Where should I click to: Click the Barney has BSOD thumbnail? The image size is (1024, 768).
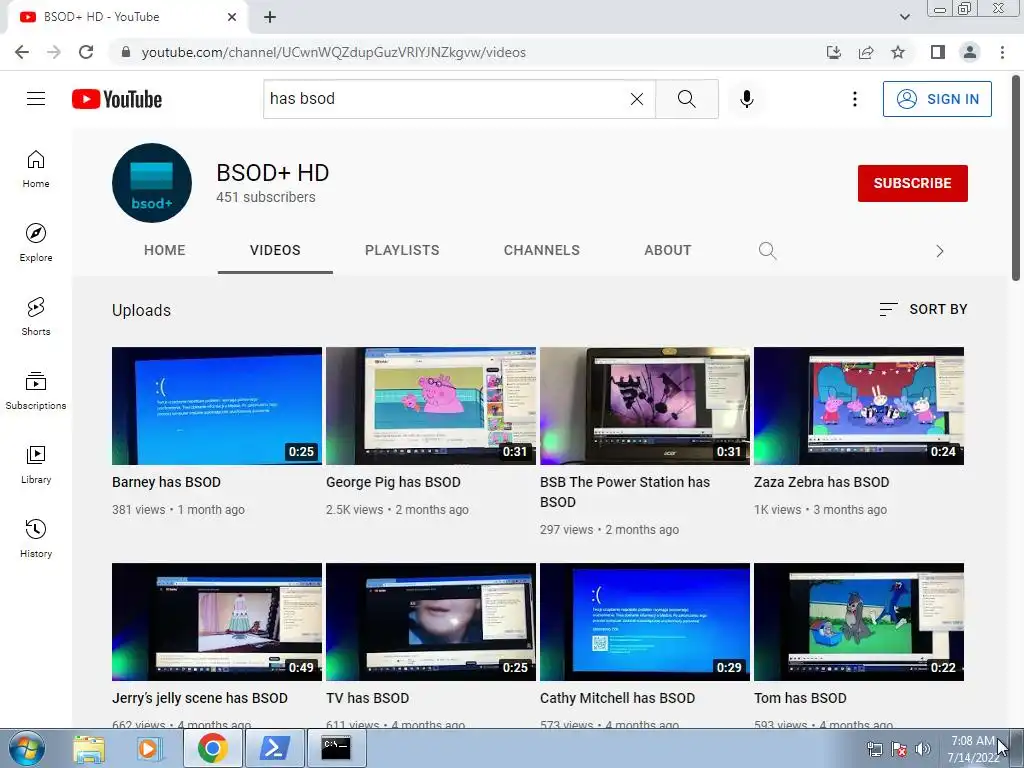point(217,406)
